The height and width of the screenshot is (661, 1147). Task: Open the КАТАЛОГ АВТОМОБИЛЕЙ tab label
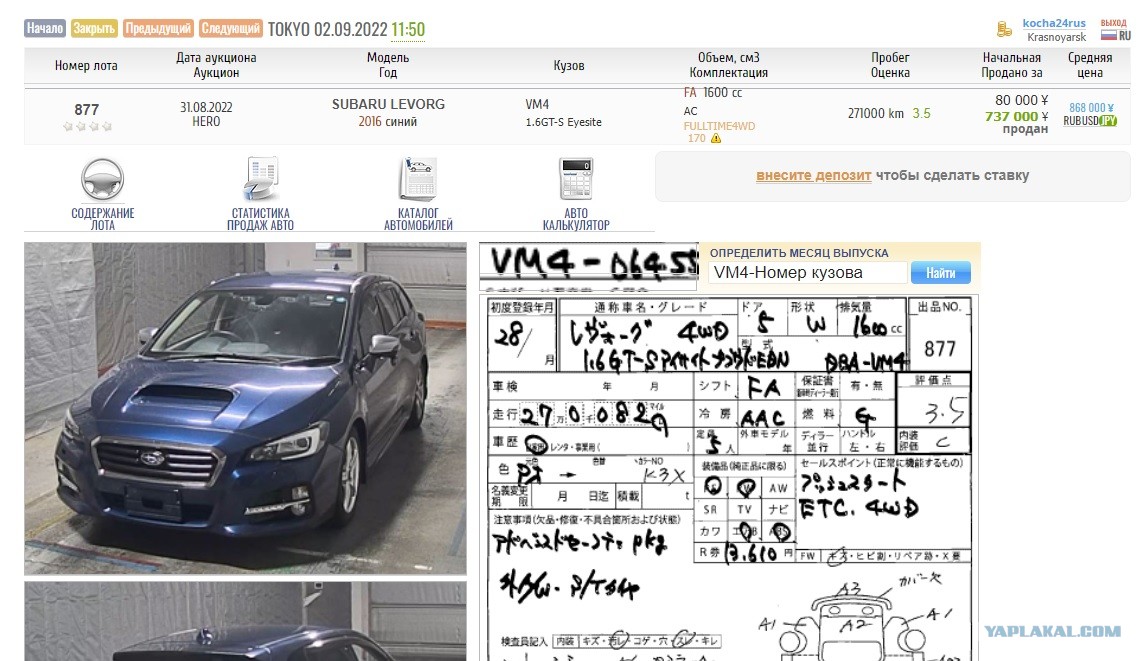[418, 219]
